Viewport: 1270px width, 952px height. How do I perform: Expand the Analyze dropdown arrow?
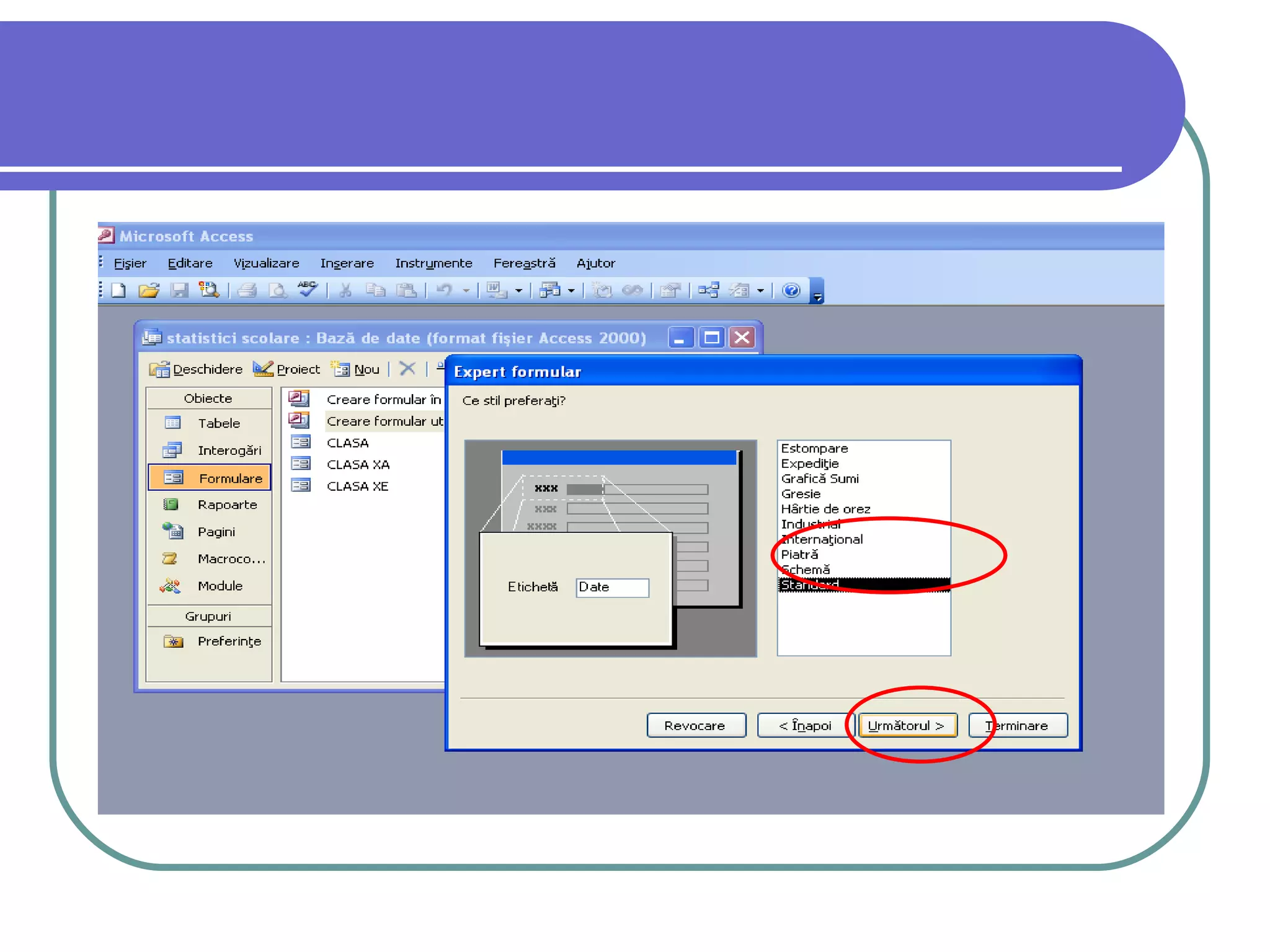click(x=571, y=291)
